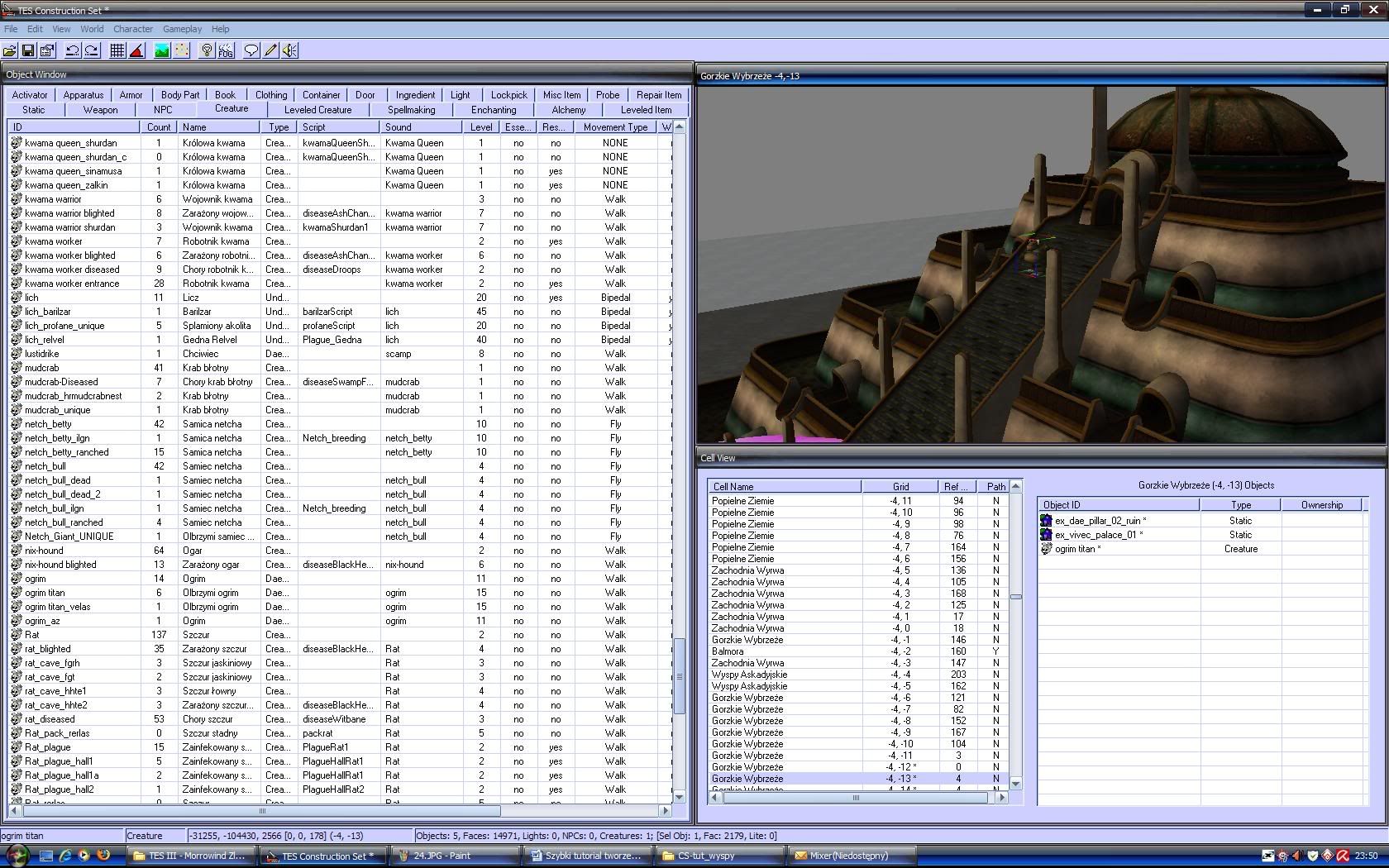Open the Landscape Editing icon
The image size is (1389, 868).
[162, 50]
